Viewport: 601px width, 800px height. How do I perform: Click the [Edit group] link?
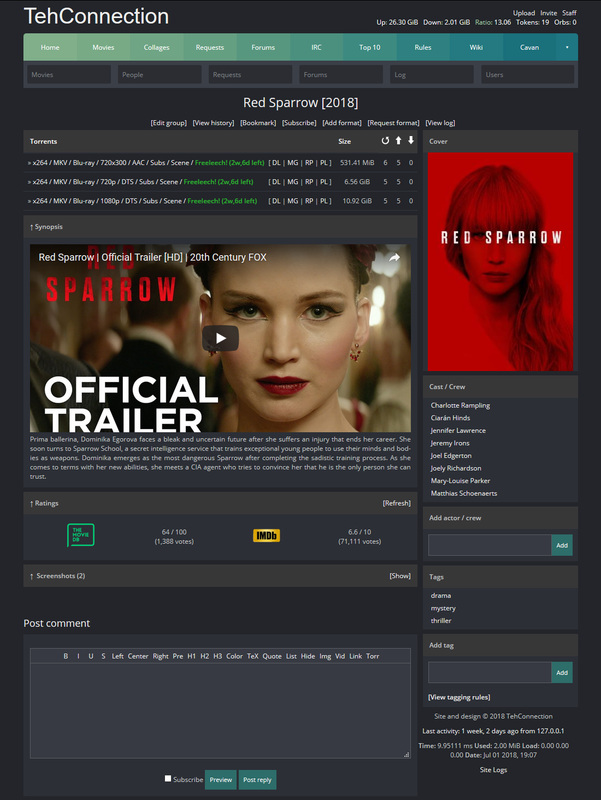click(168, 123)
